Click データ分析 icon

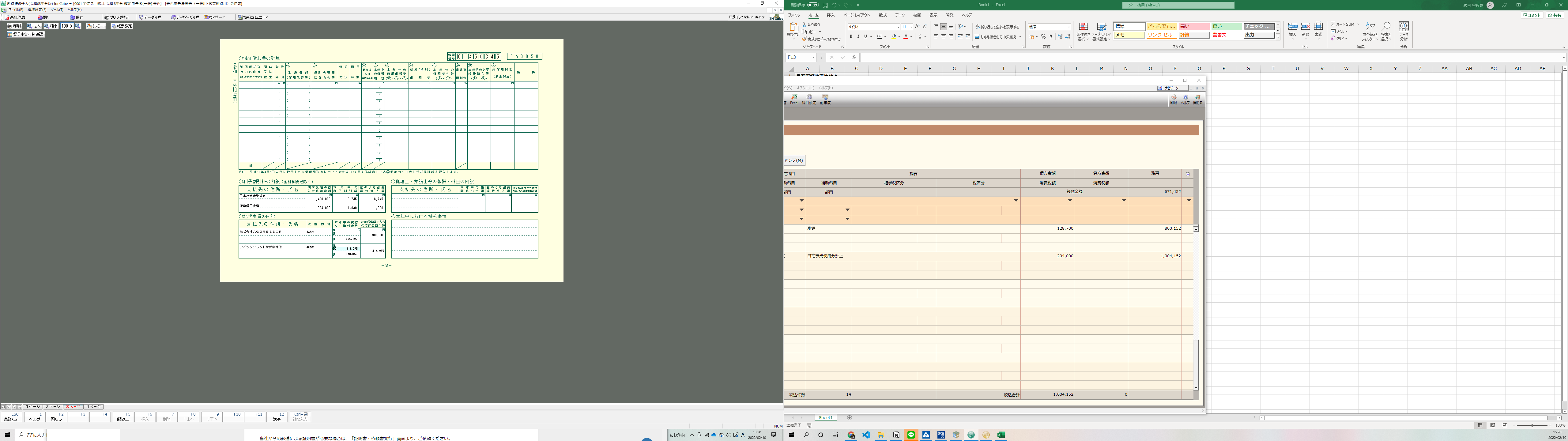1404,32
